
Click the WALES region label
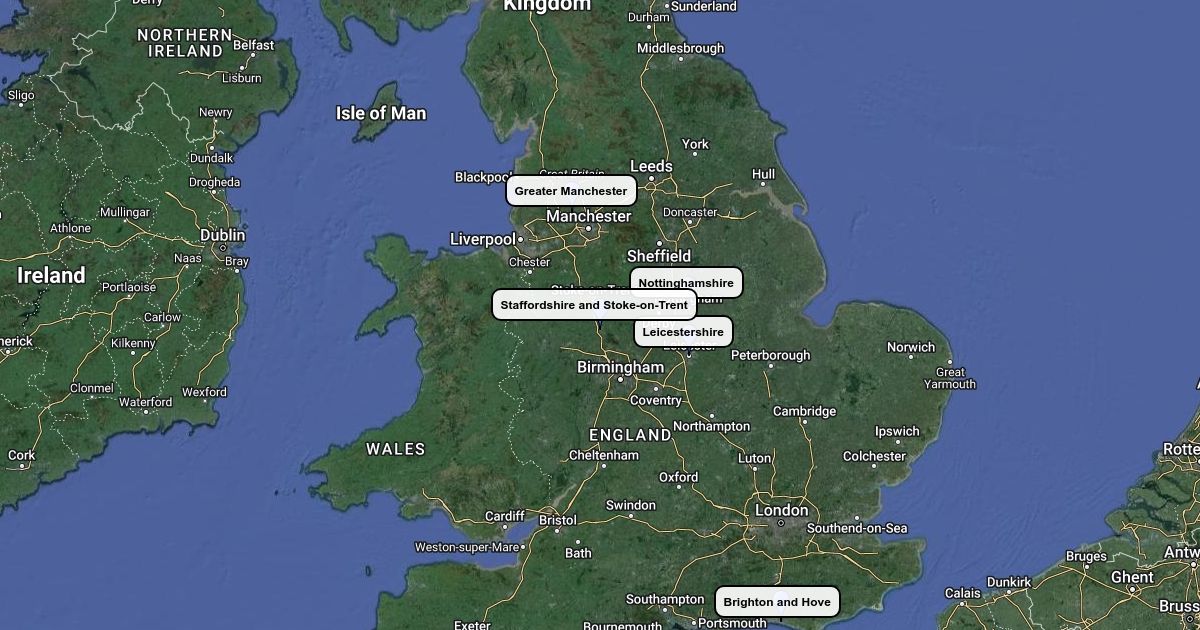pos(396,449)
